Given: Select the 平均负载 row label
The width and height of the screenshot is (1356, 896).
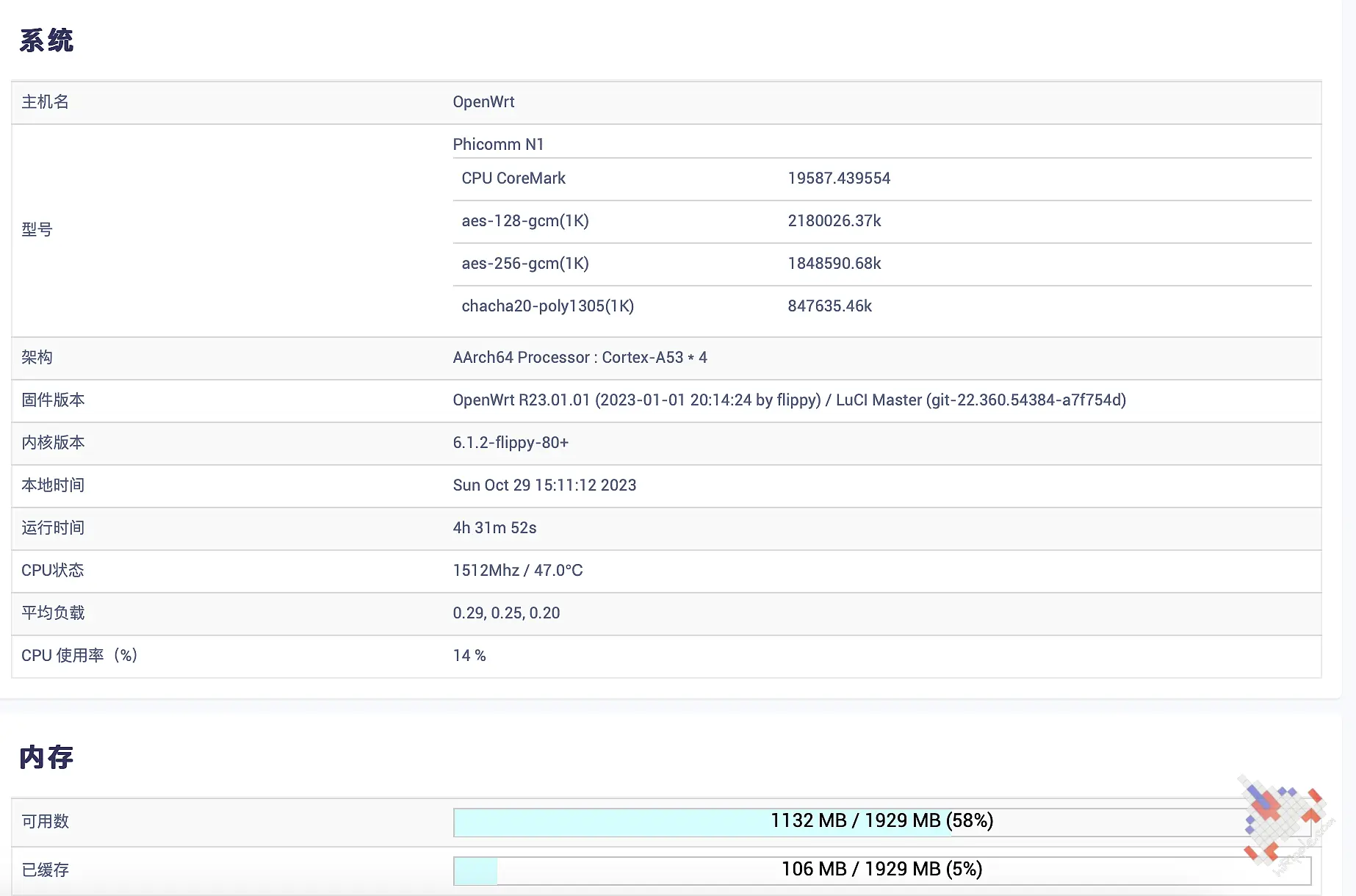Looking at the screenshot, I should 53,613.
